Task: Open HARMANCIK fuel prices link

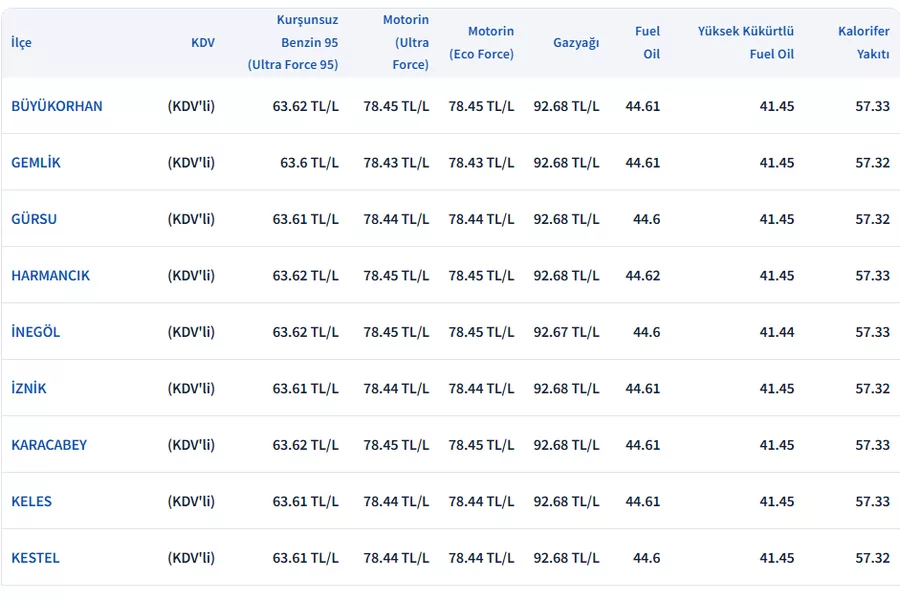Action: (50, 275)
